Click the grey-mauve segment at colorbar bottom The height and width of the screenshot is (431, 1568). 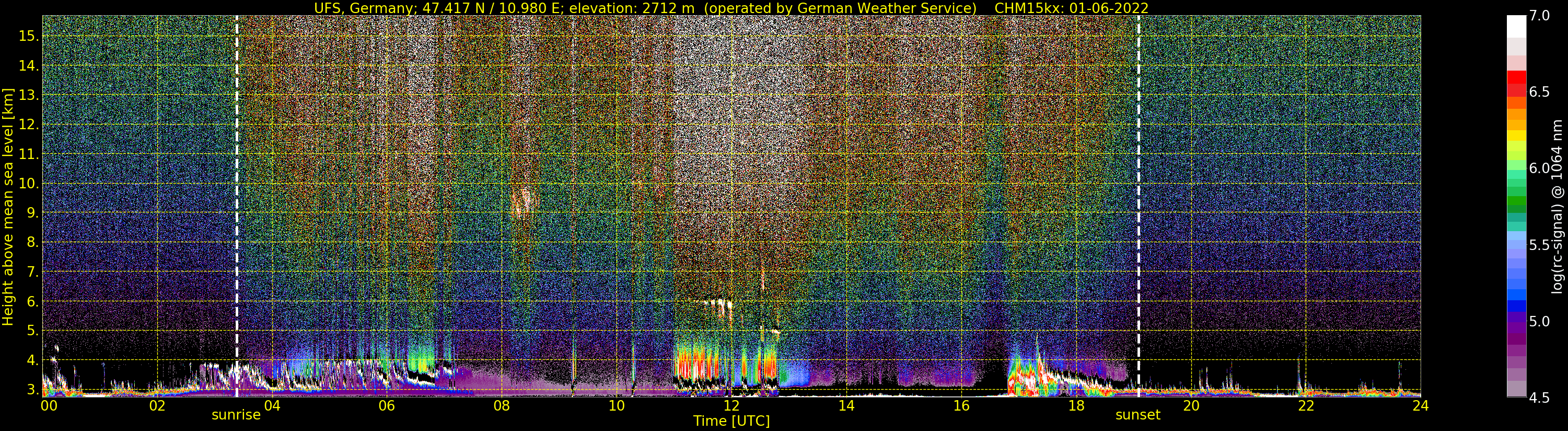pos(1516,389)
